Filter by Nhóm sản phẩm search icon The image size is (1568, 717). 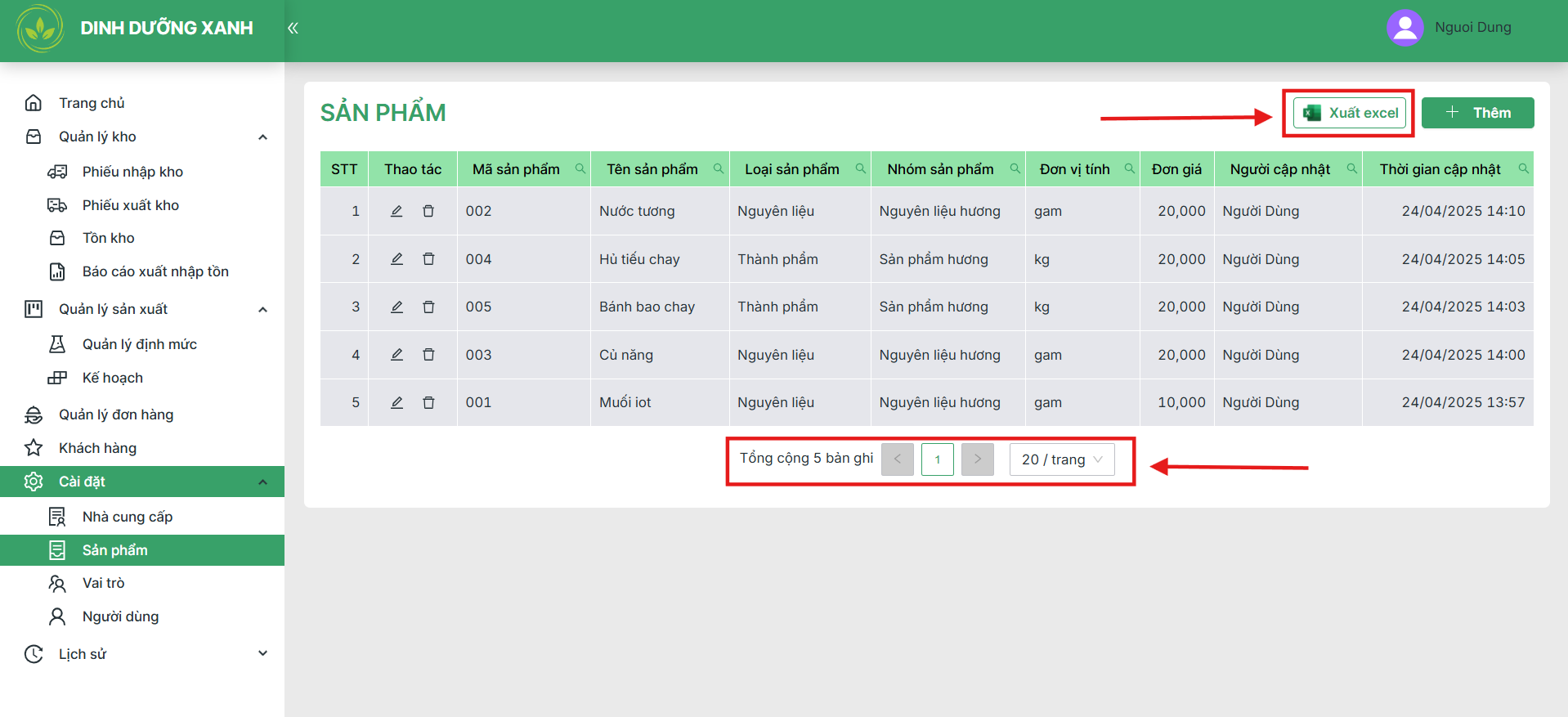point(1015,168)
